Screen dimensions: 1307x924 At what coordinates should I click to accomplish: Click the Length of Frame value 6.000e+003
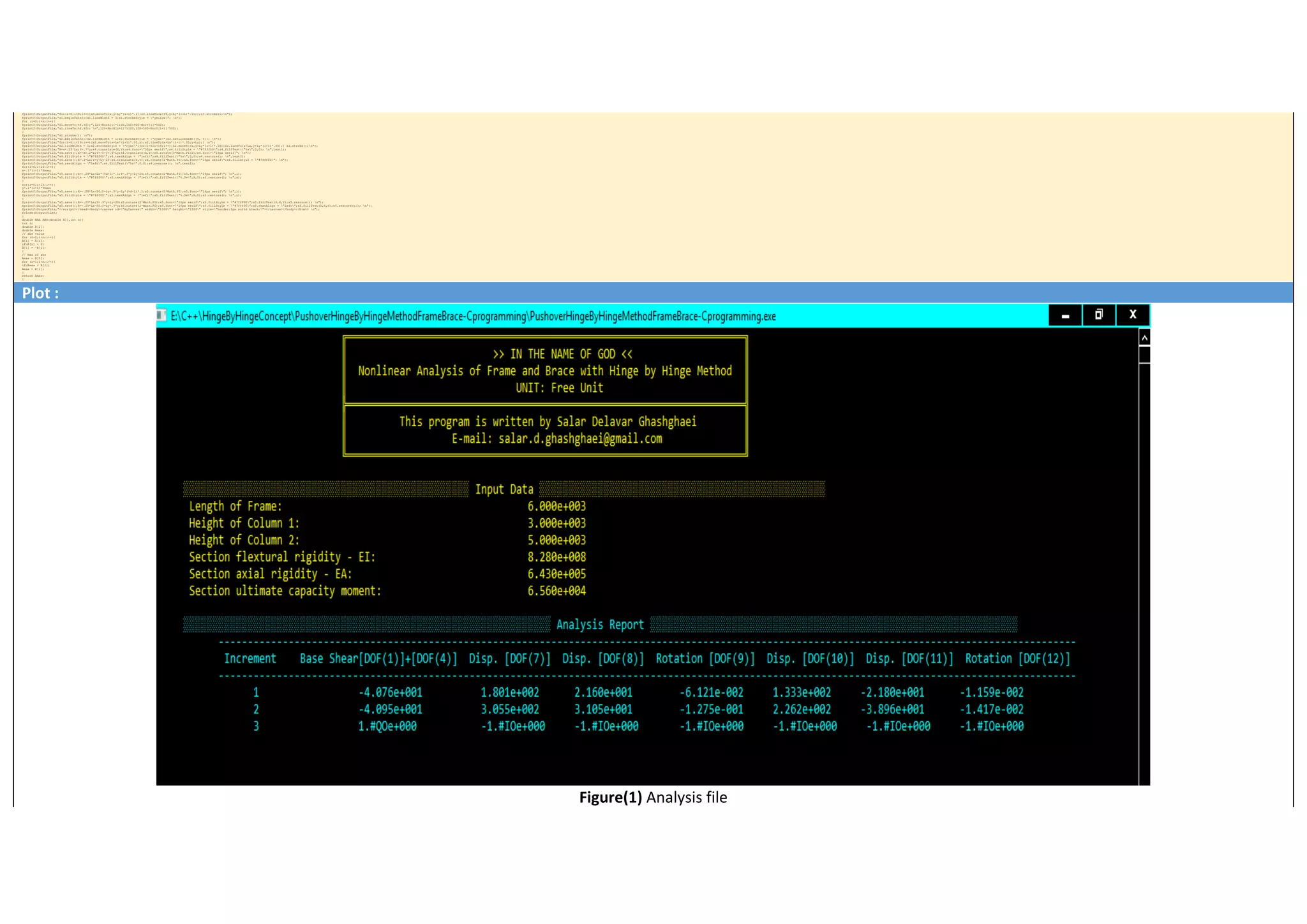click(x=556, y=506)
